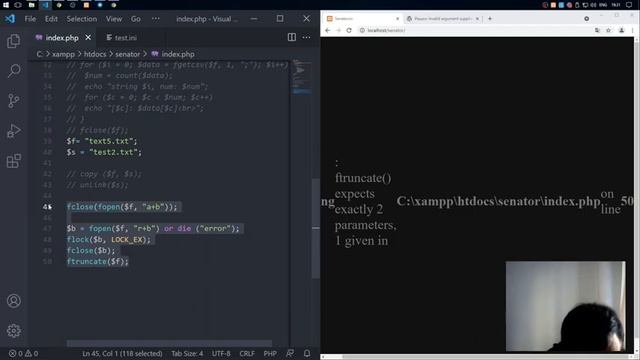Screen dimensions: 640x360
Task: Switch to the first browser tab
Action: pyautogui.click(x=362, y=19)
